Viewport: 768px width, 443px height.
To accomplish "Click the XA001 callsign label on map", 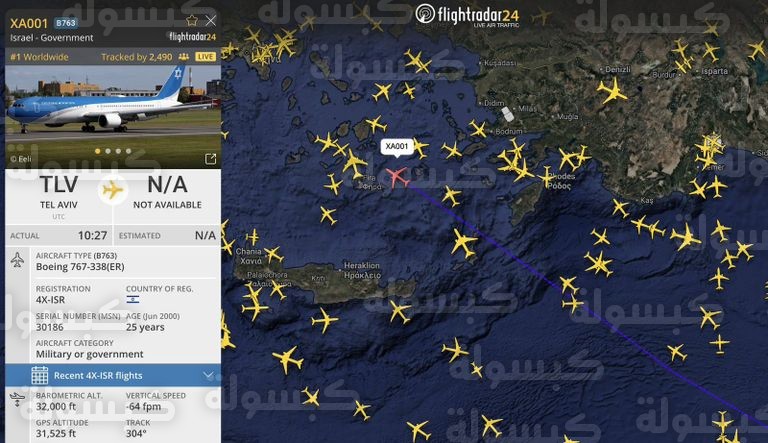I will pyautogui.click(x=397, y=146).
